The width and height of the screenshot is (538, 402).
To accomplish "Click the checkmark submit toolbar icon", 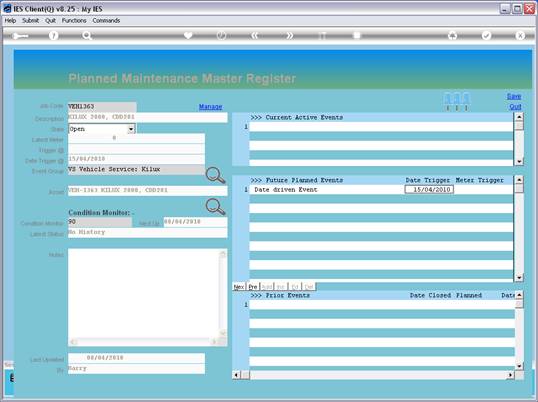I will click(486, 35).
